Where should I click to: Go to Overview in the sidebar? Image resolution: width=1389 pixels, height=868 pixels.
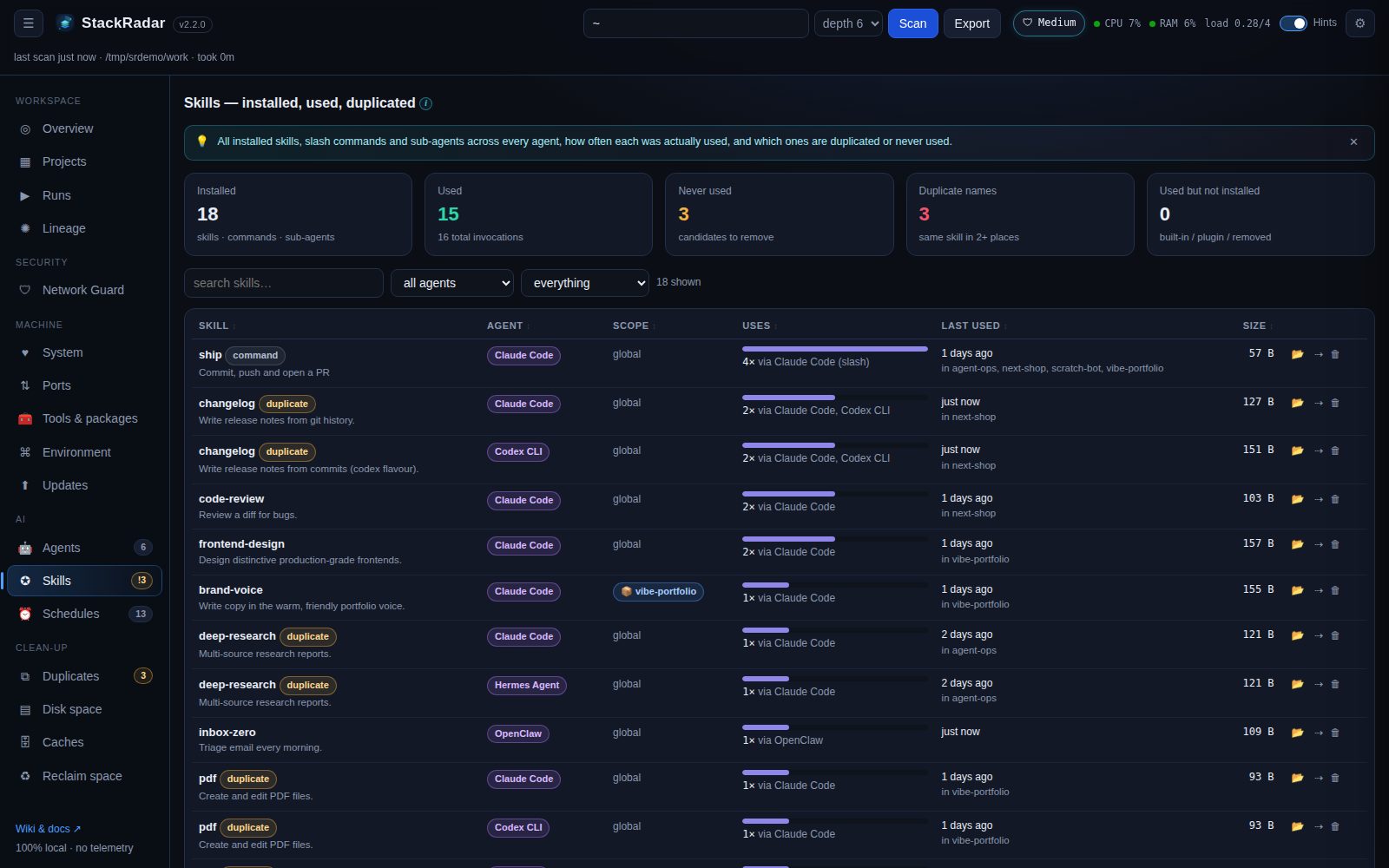[84, 128]
